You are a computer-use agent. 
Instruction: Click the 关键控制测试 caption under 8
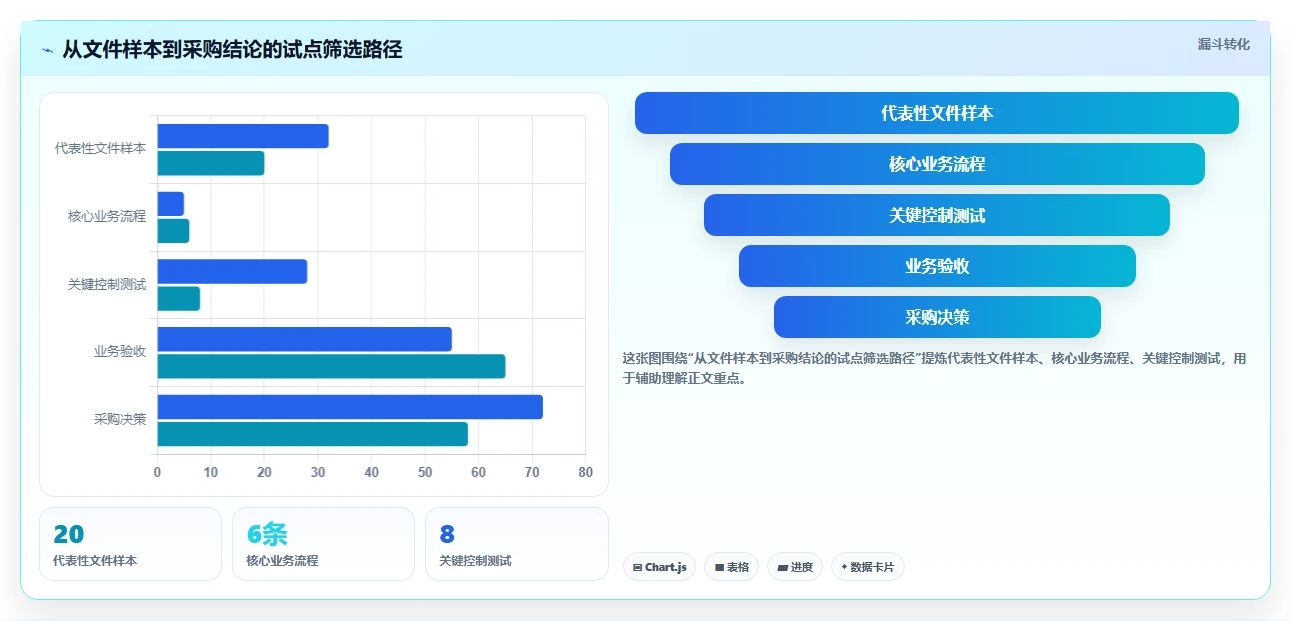coord(475,561)
